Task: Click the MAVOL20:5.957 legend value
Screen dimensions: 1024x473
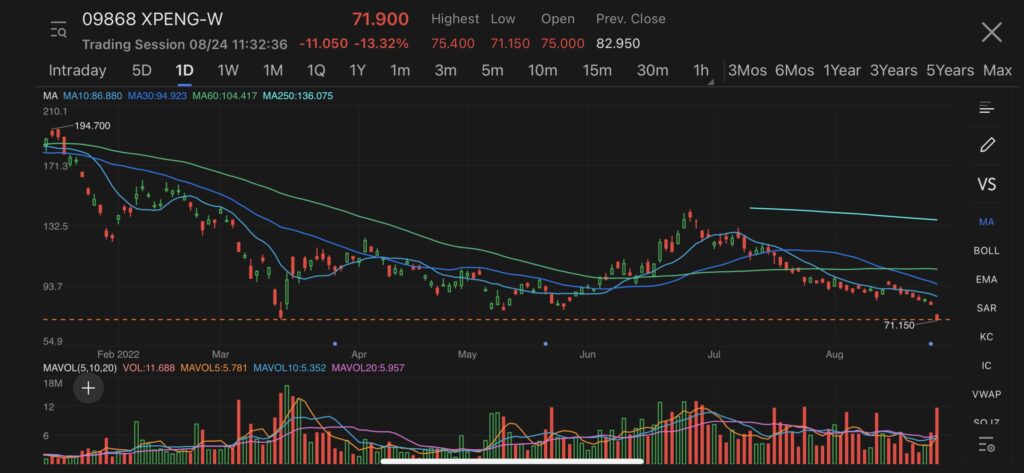Action: pos(368,368)
